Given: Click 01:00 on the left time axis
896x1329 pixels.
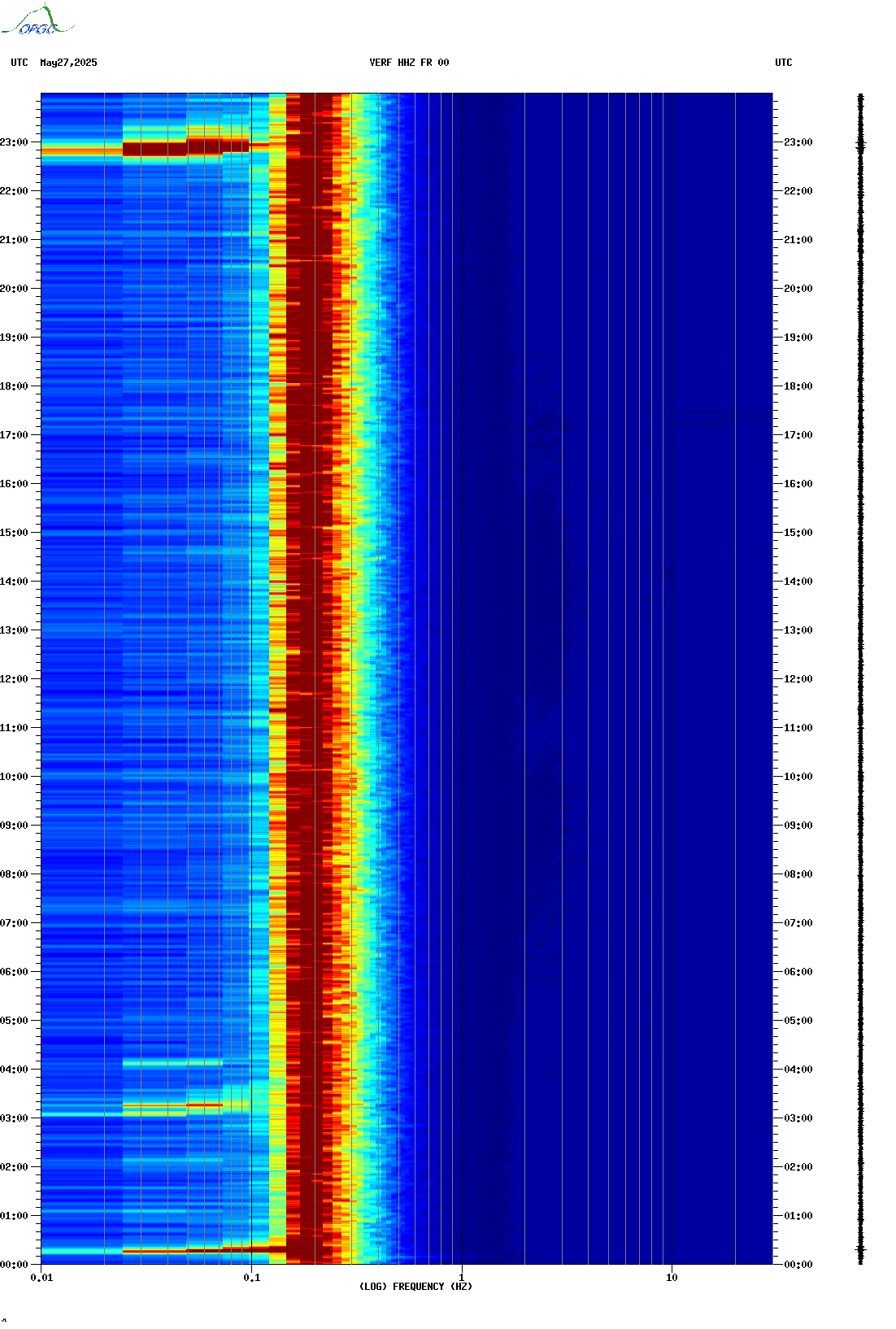Looking at the screenshot, I should 14,1216.
